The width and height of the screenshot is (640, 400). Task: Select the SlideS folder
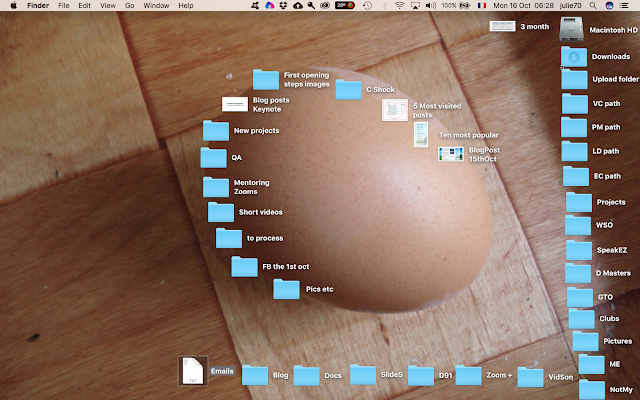[x=363, y=374]
